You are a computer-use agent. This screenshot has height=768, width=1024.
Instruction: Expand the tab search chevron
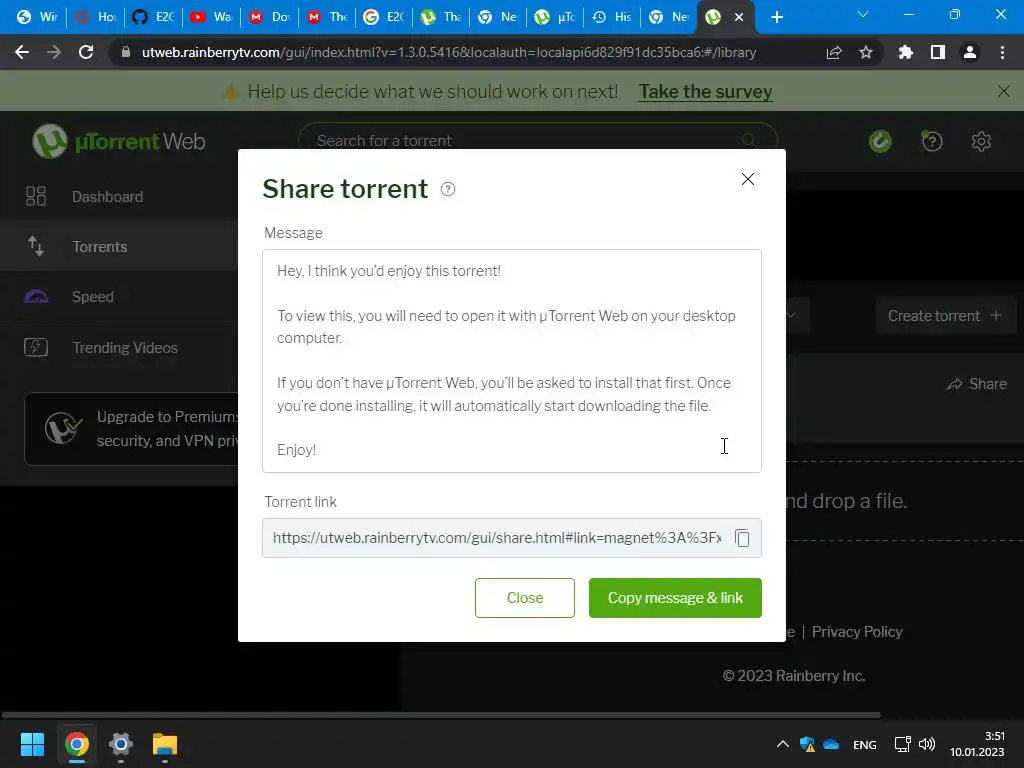coord(863,14)
